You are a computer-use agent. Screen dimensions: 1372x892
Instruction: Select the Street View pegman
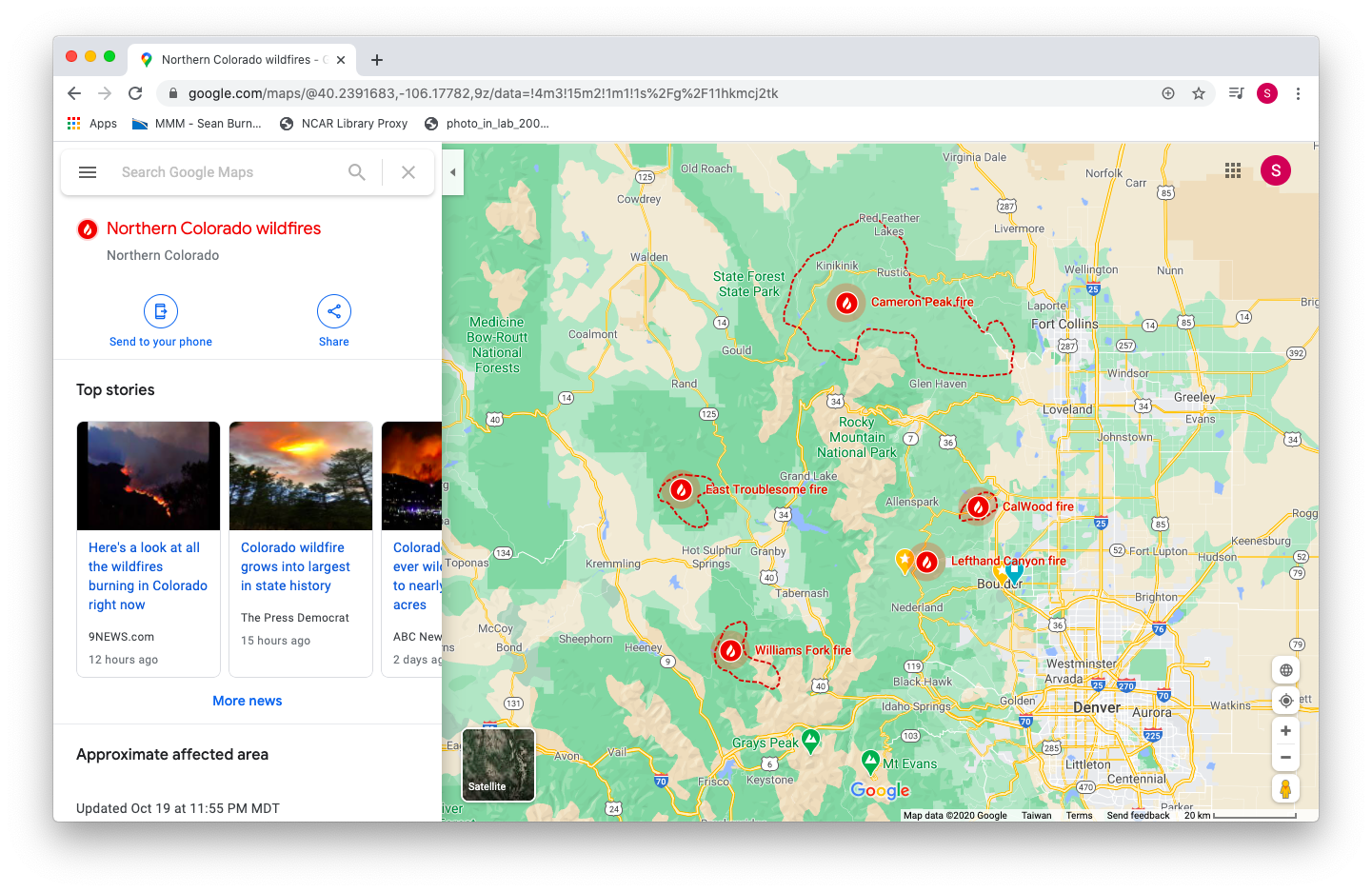click(x=1286, y=789)
